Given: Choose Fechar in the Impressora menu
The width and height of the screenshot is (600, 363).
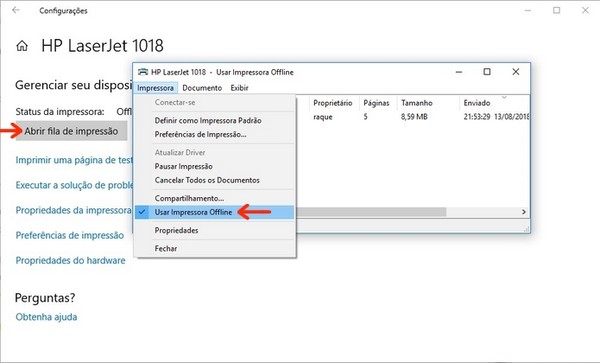Looking at the screenshot, I should (166, 249).
